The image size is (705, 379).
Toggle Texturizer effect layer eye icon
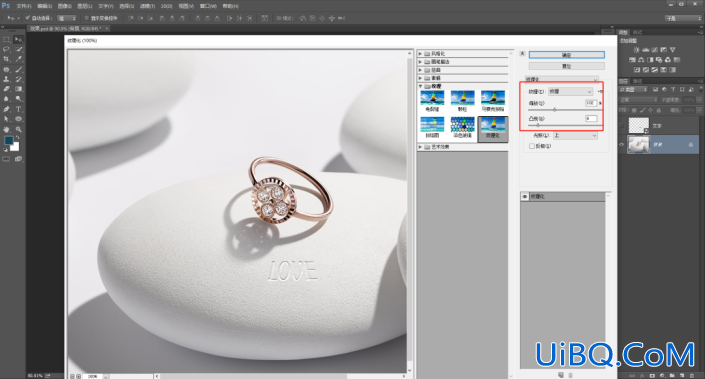(525, 197)
